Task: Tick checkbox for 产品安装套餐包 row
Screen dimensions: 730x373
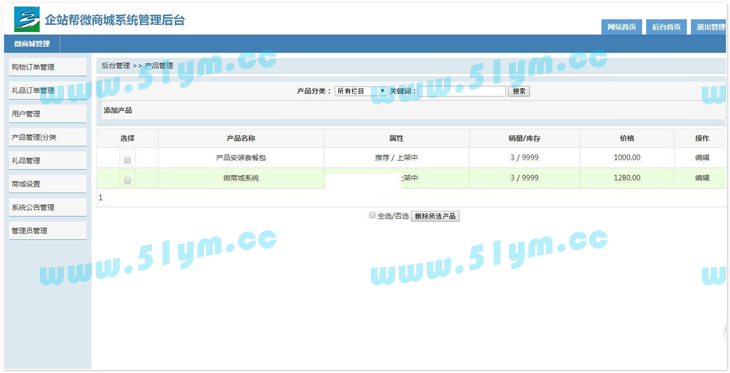Action: [128, 160]
